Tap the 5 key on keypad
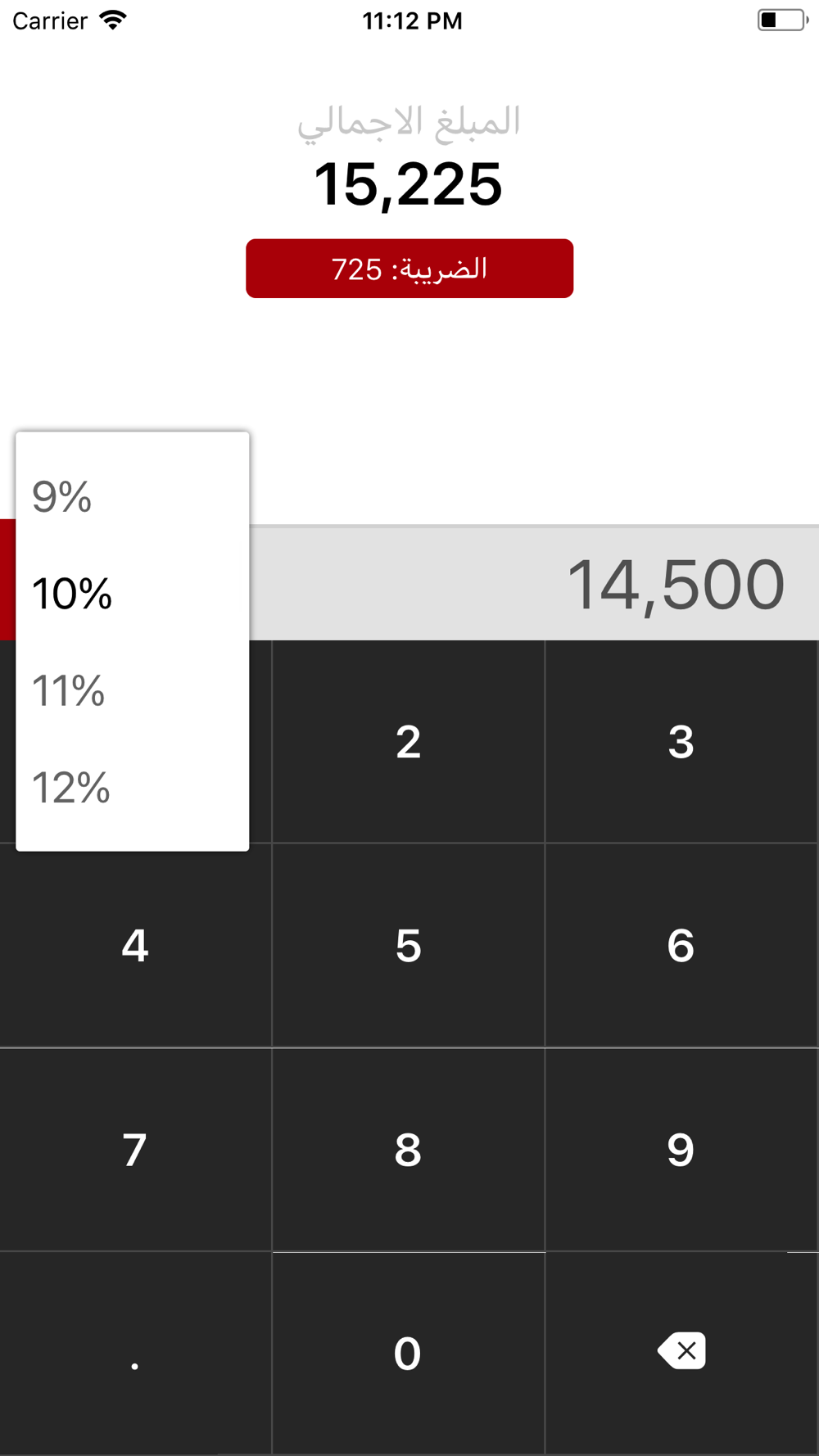819x1456 pixels. [x=408, y=946]
